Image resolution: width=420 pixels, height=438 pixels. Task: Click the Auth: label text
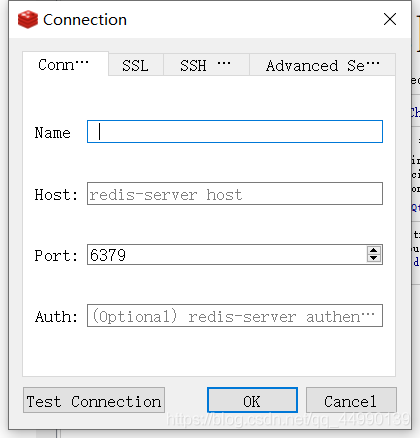click(56, 316)
